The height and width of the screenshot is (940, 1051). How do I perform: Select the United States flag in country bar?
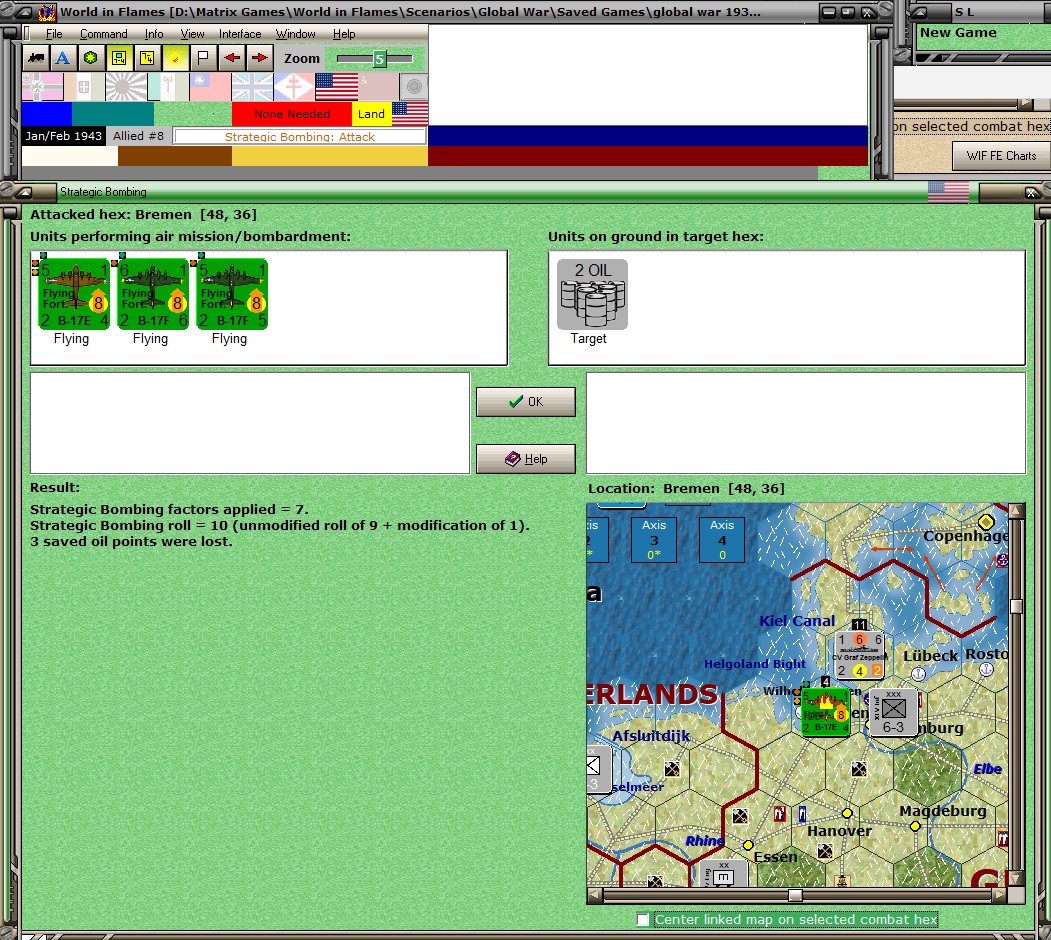click(336, 86)
